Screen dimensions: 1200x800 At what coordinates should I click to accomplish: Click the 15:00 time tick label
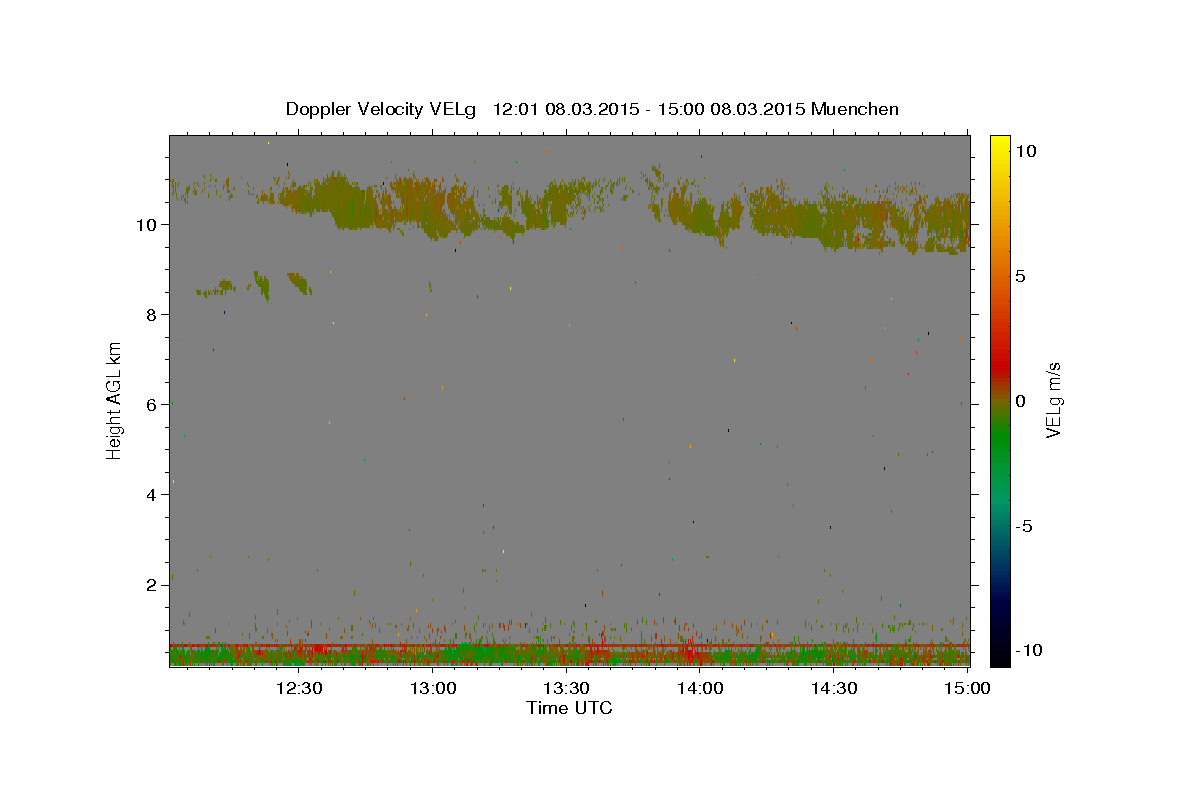(967, 688)
